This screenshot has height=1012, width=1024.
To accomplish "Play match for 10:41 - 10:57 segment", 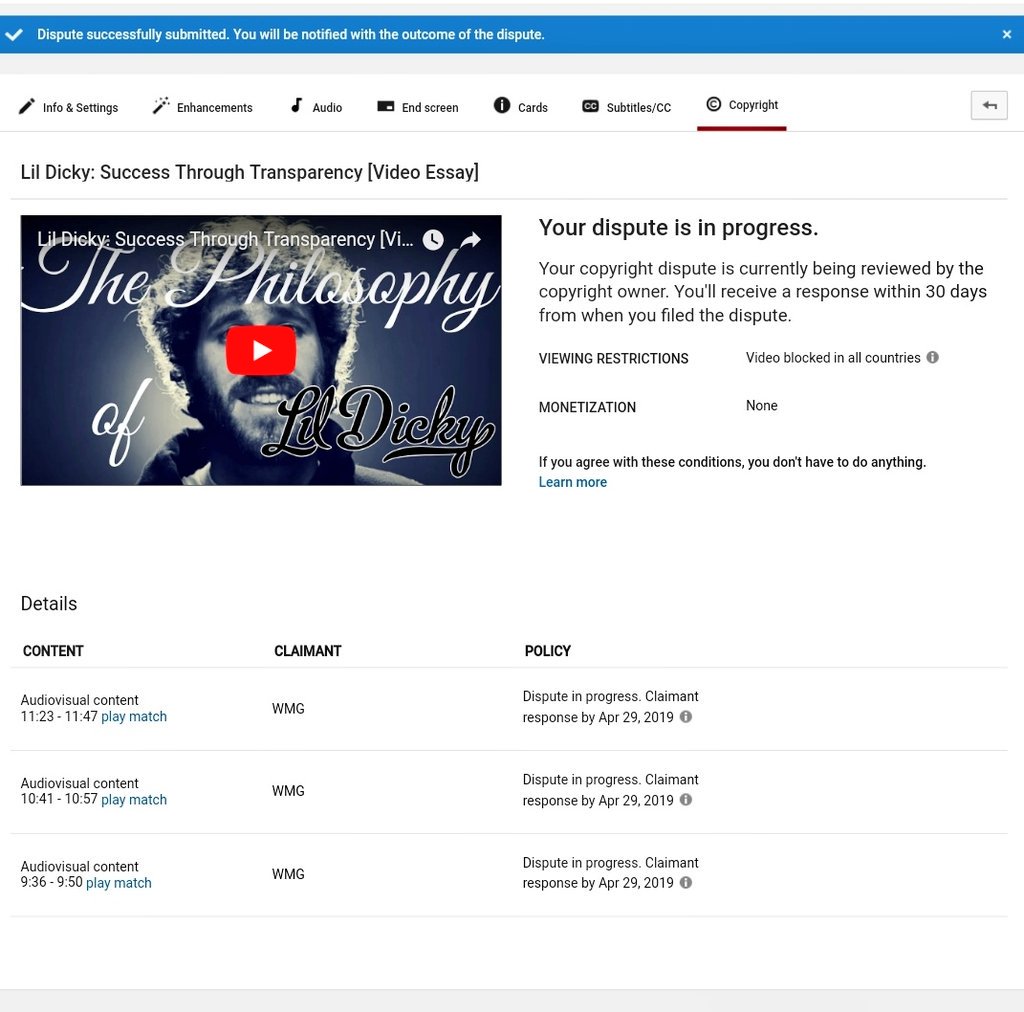I will (x=134, y=799).
